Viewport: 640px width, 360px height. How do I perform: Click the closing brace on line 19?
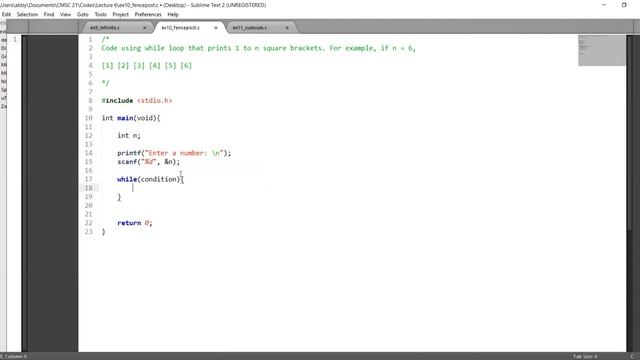[119, 197]
